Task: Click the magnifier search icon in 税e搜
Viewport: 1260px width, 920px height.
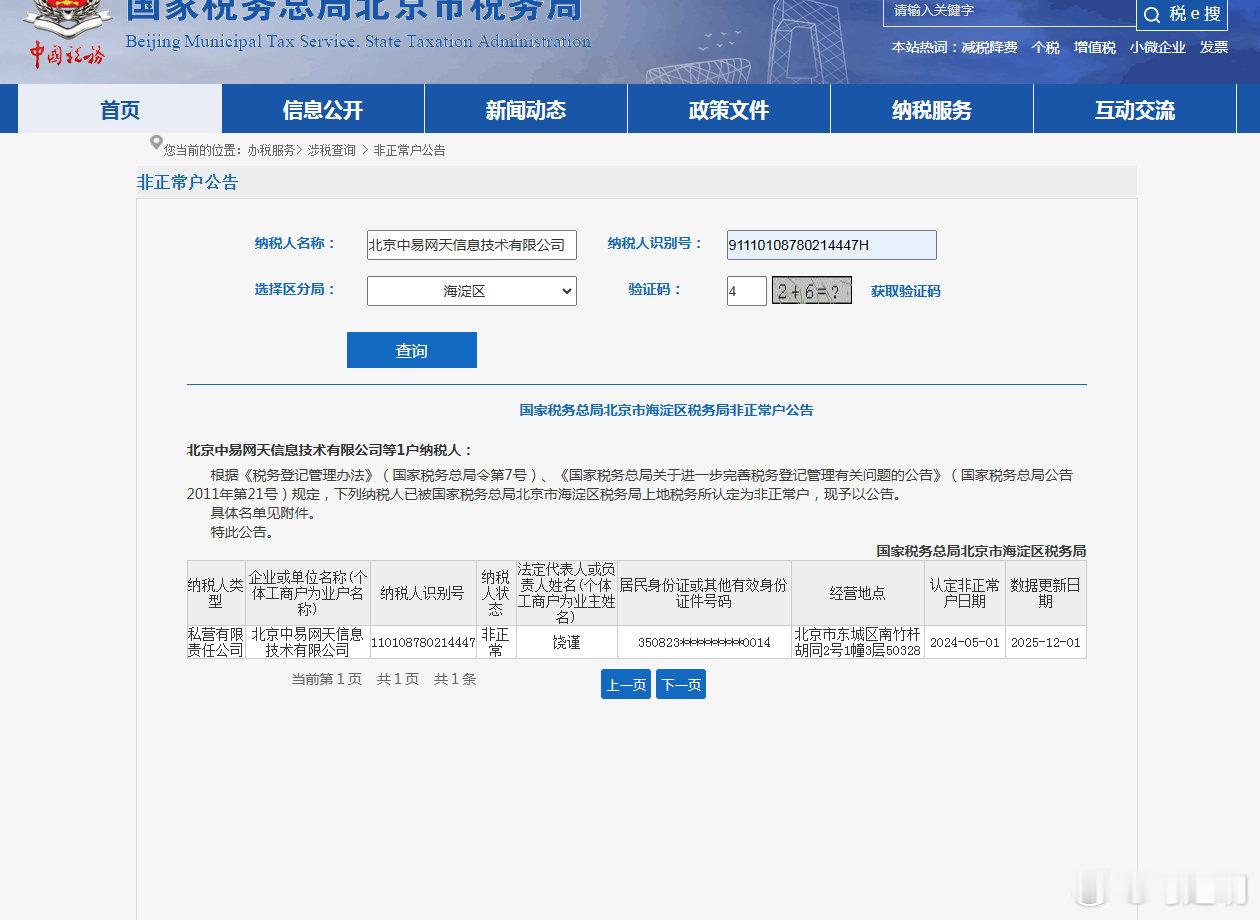Action: [1152, 15]
